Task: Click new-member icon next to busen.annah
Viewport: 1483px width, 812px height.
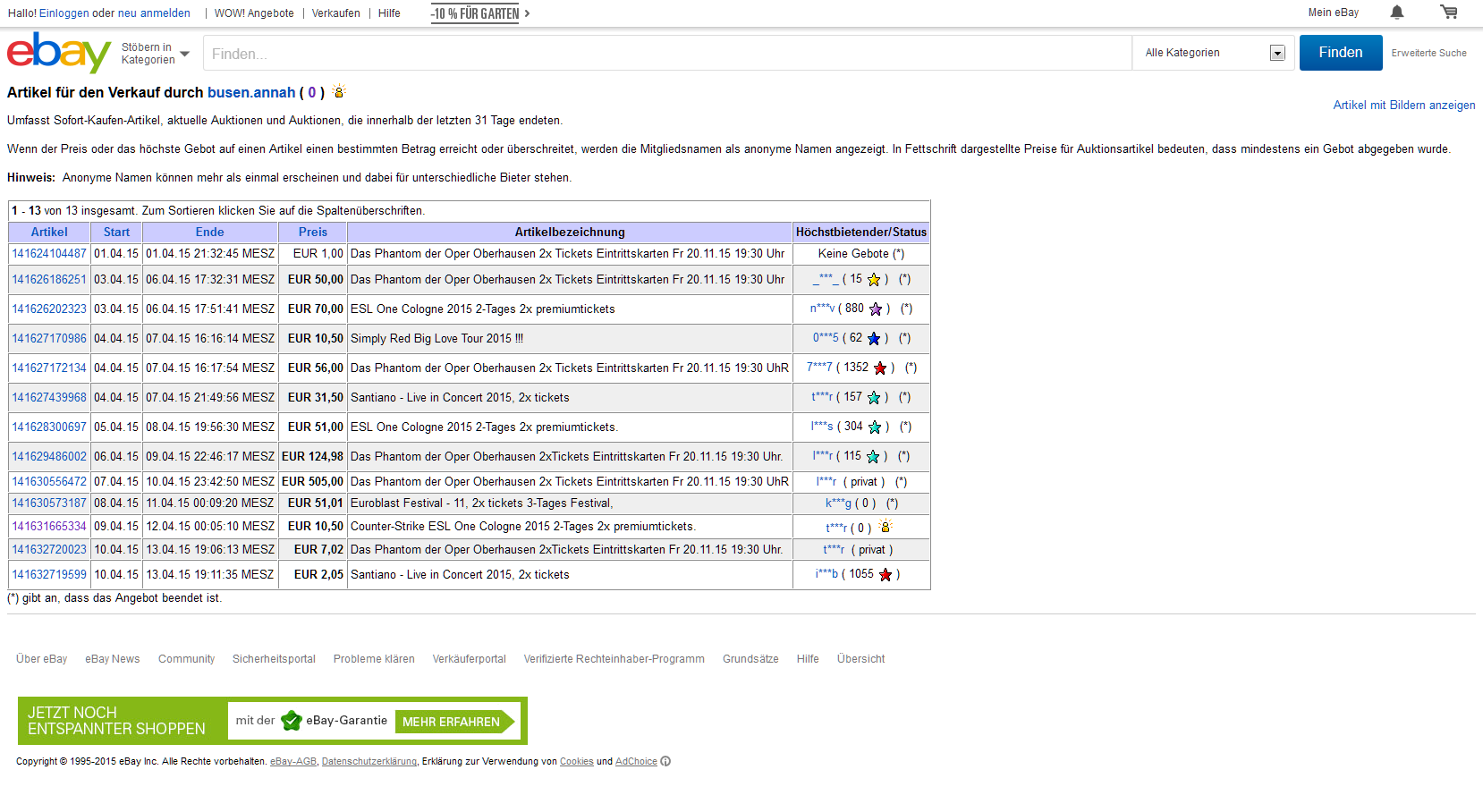Action: [x=339, y=91]
